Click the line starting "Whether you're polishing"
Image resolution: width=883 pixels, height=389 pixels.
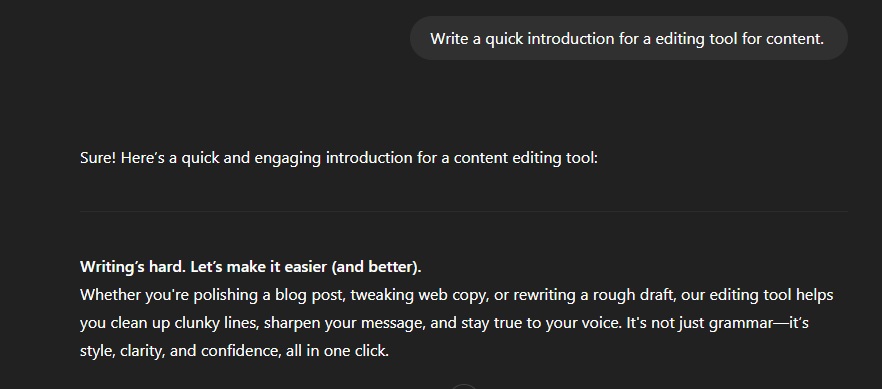point(457,295)
